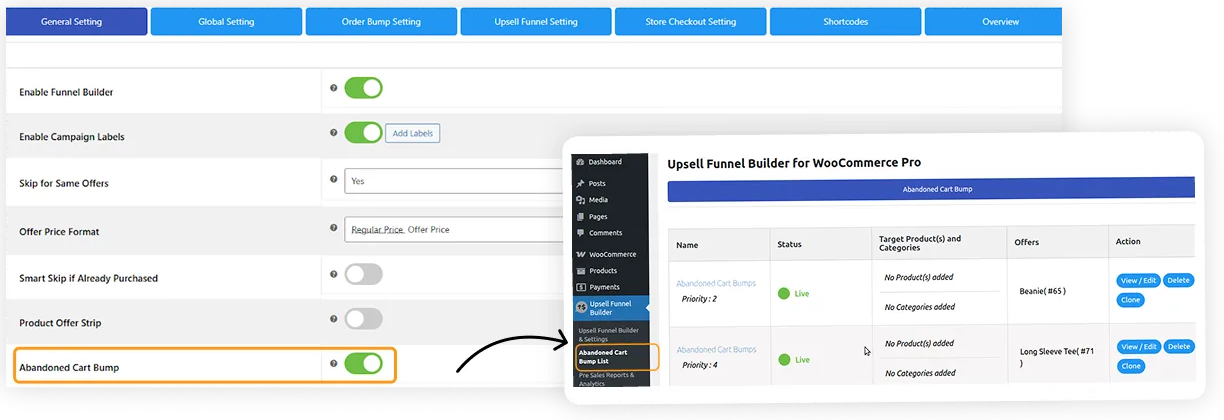Open Media in the WordPress sidebar
This screenshot has height=420, width=1224.
598,200
